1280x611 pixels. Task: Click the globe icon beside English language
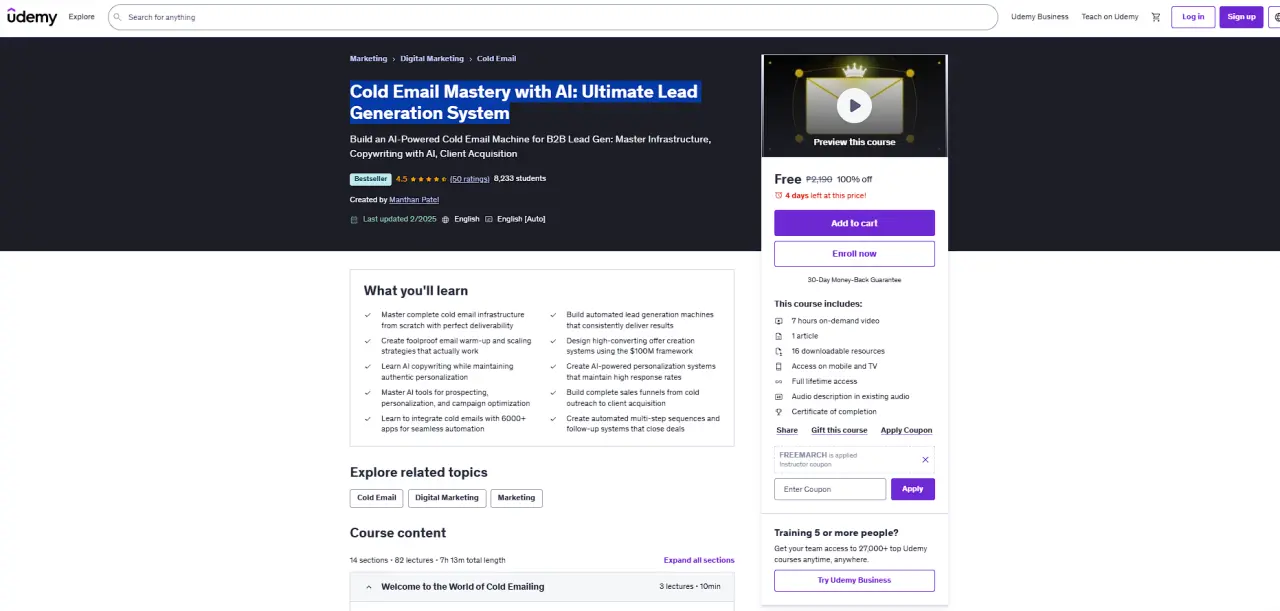click(x=445, y=219)
